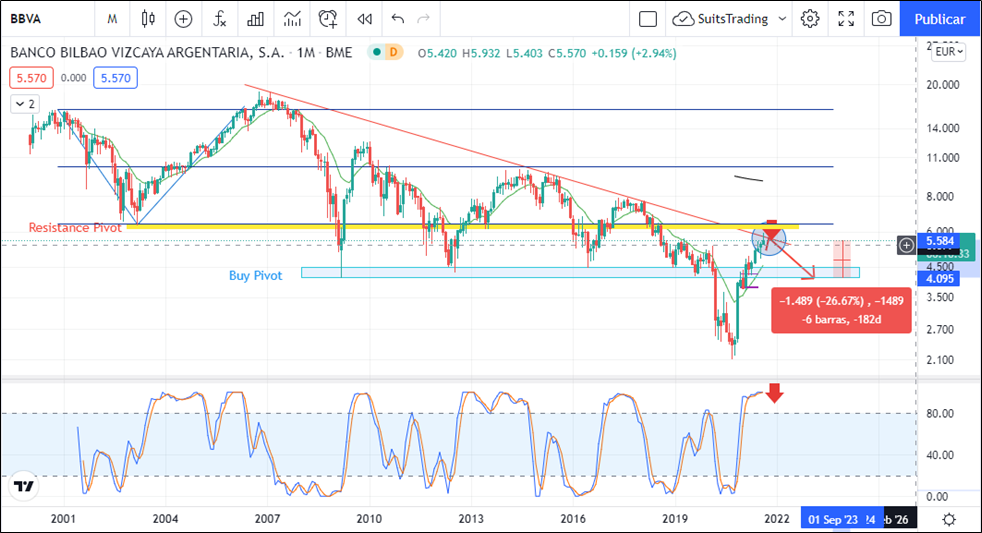This screenshot has width=982, height=533.
Task: Click the red 5.570 sell price button
Action: tap(31, 77)
